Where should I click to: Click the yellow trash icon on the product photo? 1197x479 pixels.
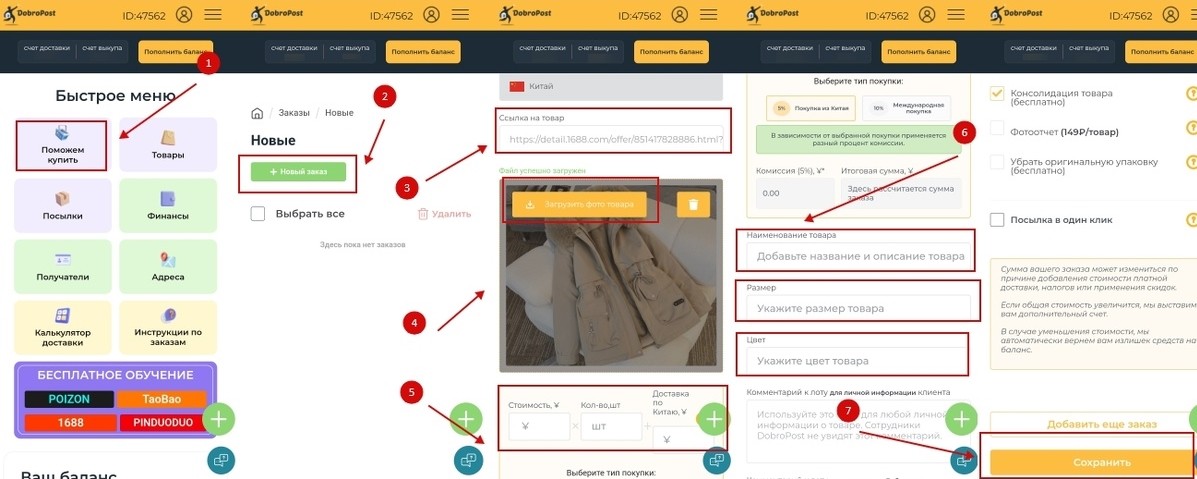tap(693, 205)
